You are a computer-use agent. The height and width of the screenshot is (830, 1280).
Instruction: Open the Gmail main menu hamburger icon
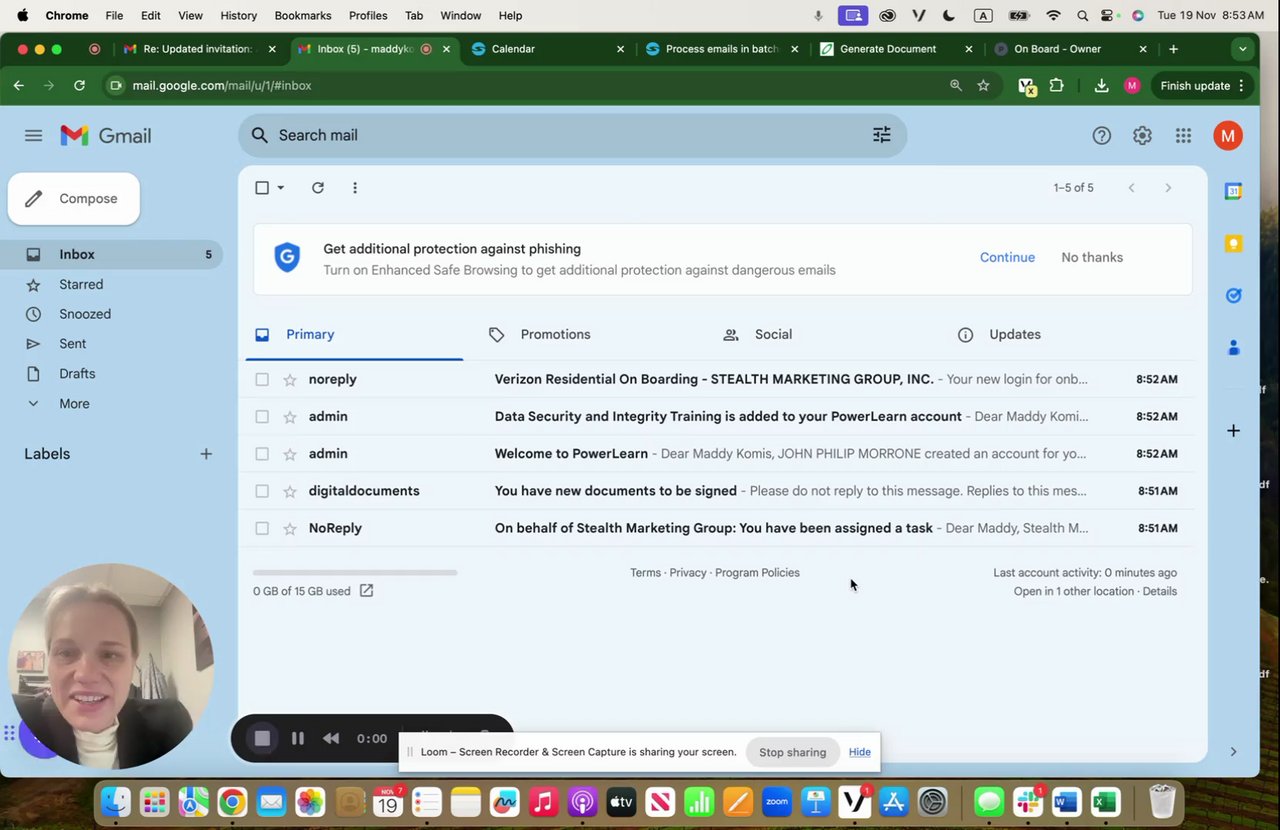click(33, 136)
